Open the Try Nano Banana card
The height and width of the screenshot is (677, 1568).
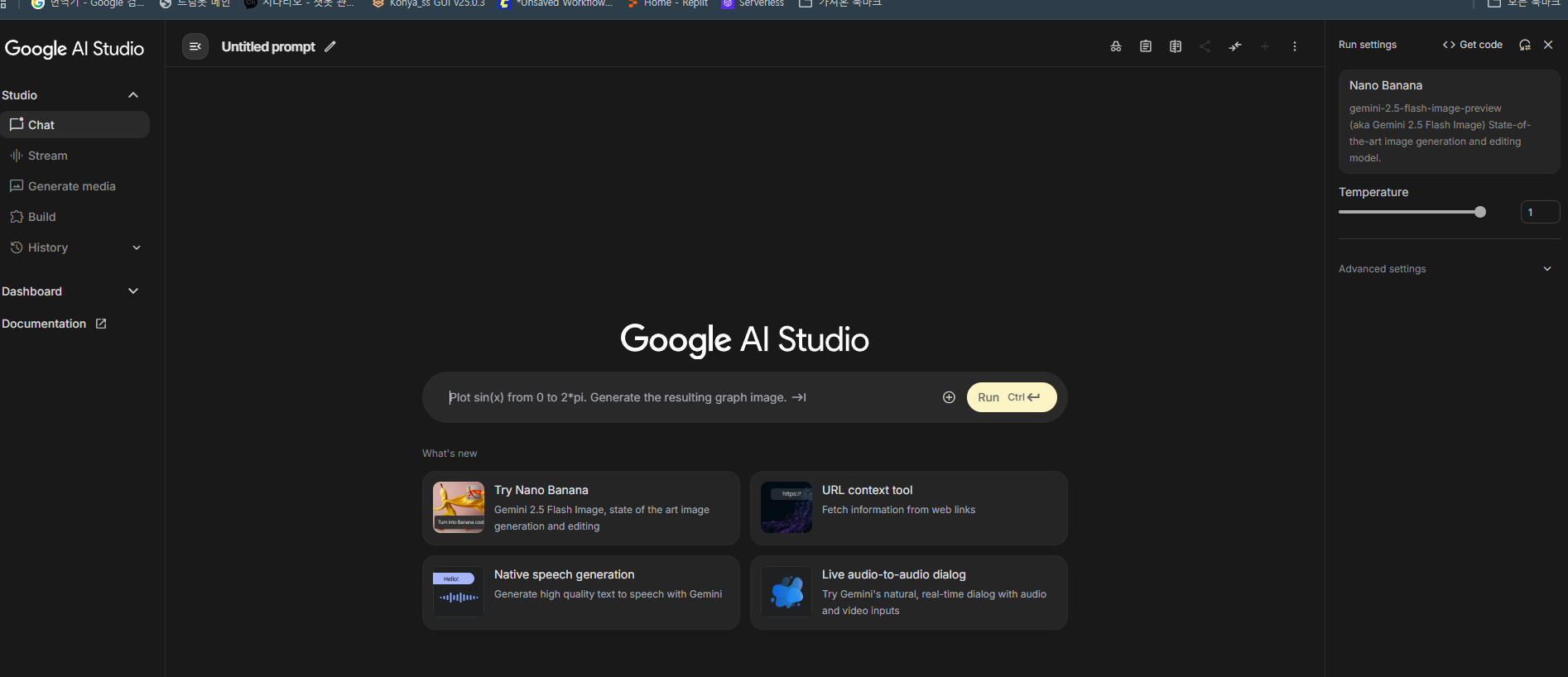pos(581,508)
